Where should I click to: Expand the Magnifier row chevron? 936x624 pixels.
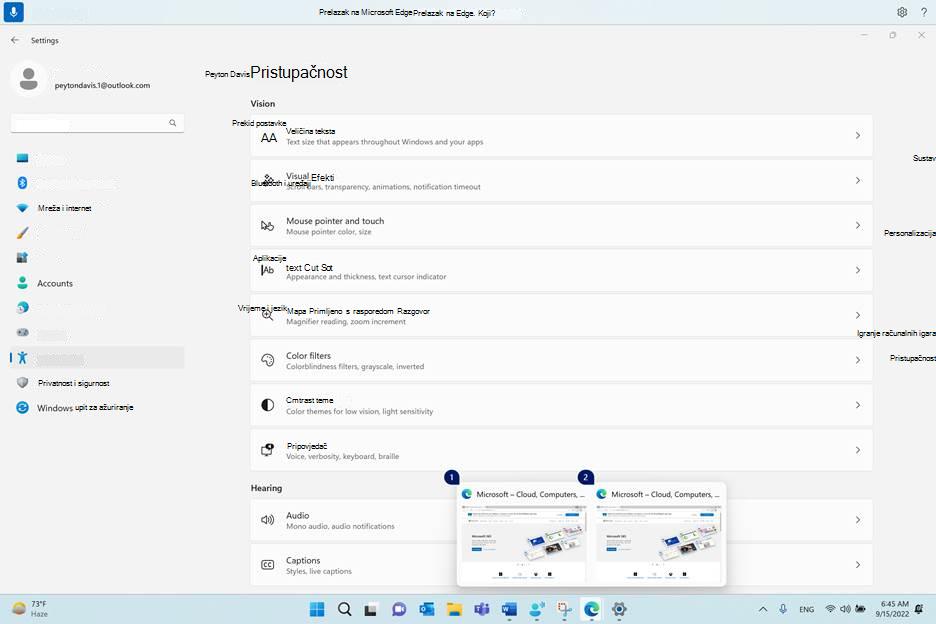[x=858, y=315]
